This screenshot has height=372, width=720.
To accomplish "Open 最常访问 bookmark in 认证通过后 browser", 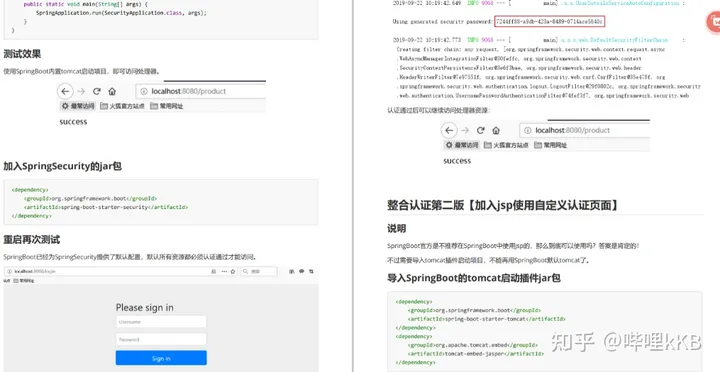I will (461, 145).
